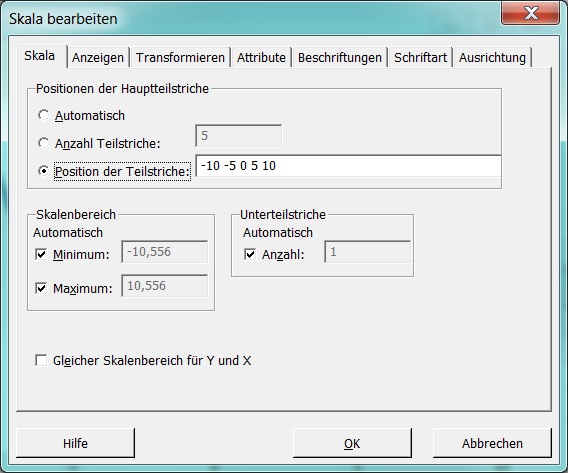Uncheck the Anzahl Unterteilstriche checkbox
Screen dimensions: 568x473
click(250, 254)
